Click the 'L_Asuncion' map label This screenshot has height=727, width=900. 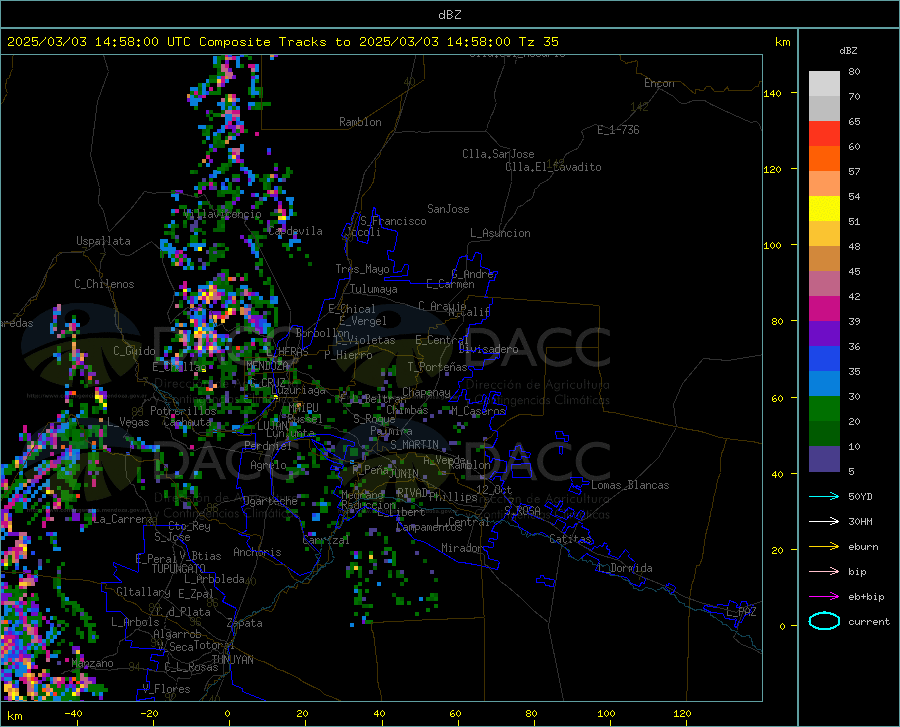pos(500,233)
